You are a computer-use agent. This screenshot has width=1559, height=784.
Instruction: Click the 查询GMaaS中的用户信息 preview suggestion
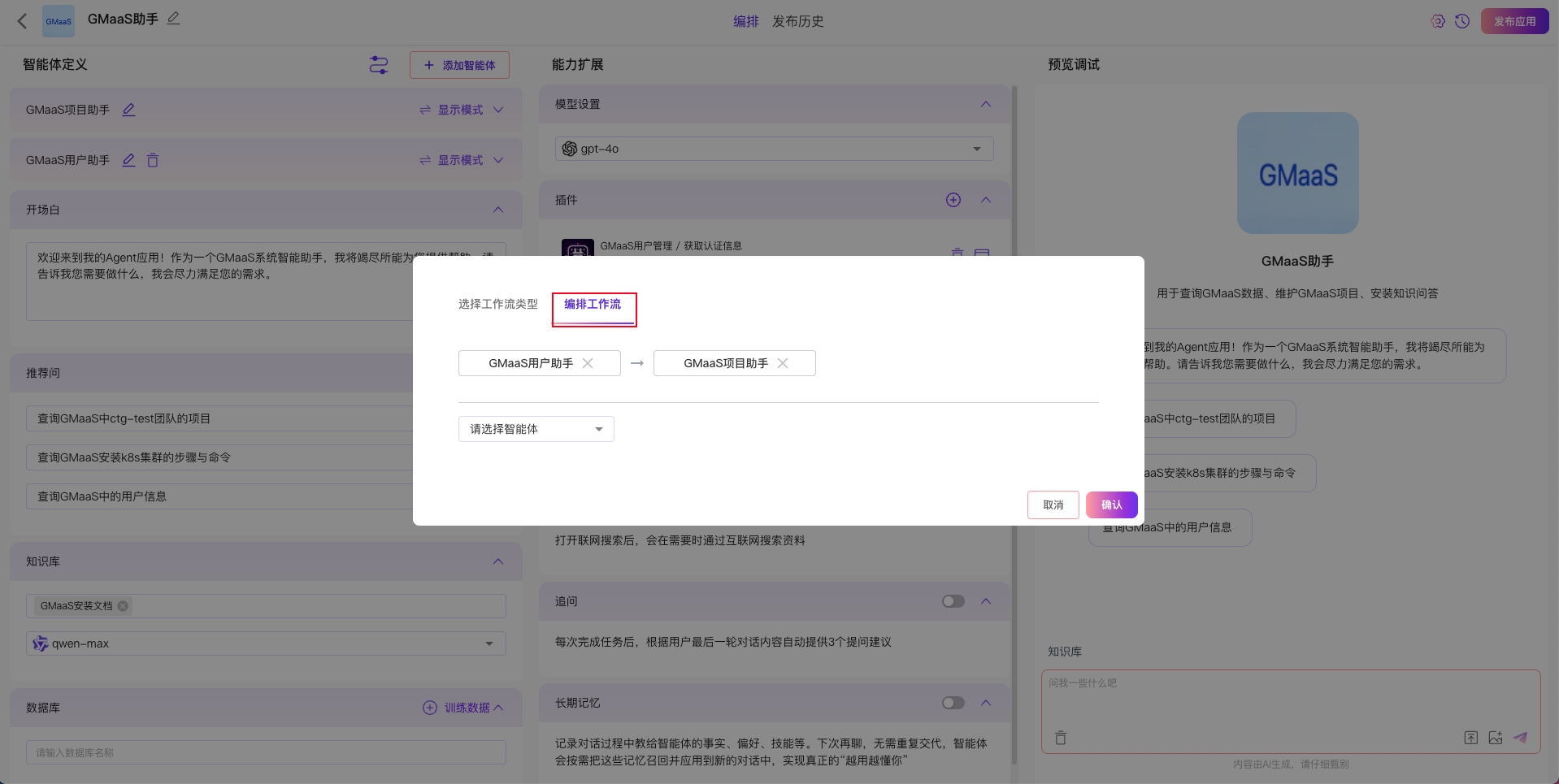point(1170,527)
